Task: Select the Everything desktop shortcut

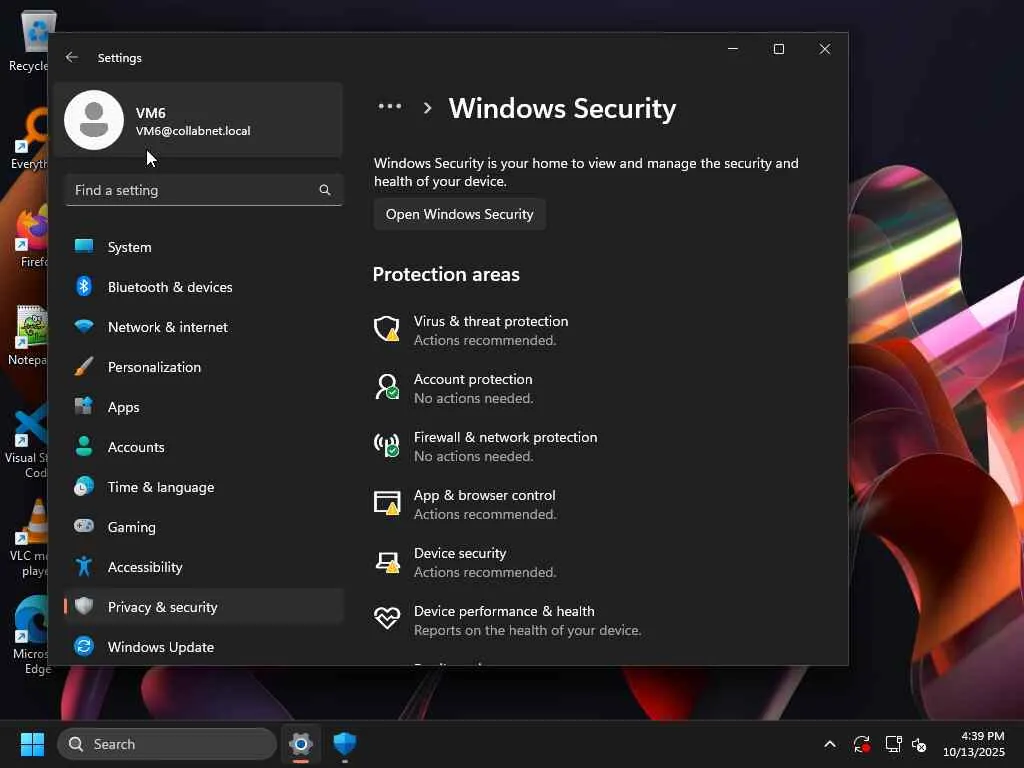Action: tap(29, 139)
